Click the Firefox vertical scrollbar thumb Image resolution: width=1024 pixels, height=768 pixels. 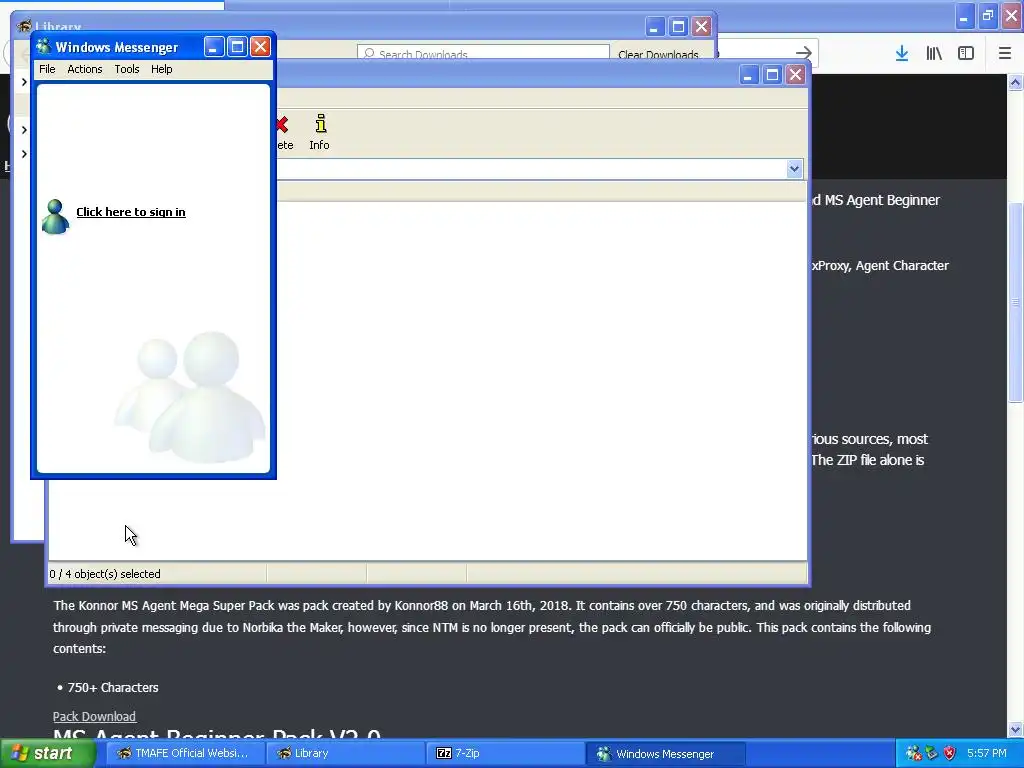tap(1016, 302)
